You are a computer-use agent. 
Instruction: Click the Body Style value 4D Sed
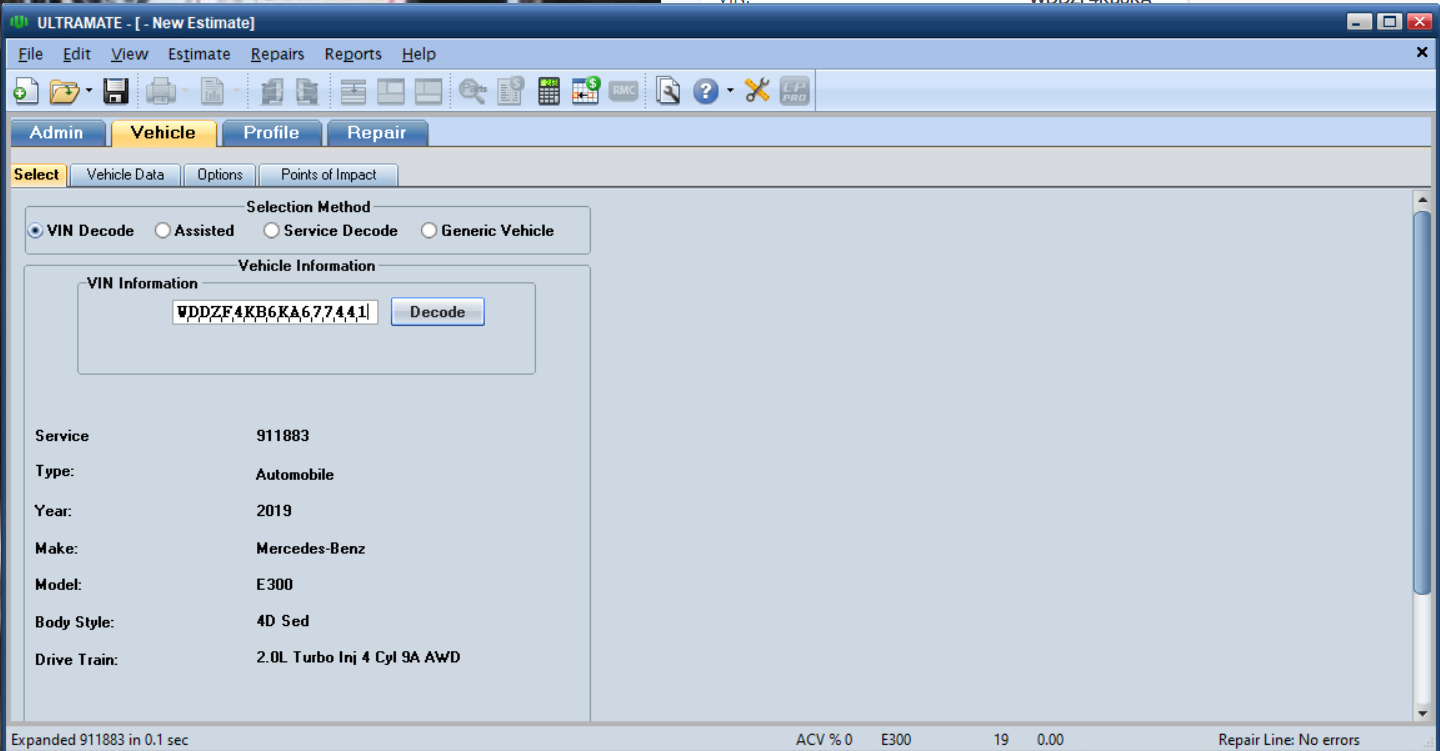(x=283, y=621)
